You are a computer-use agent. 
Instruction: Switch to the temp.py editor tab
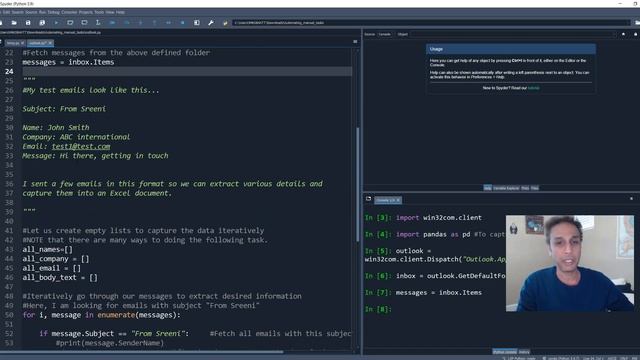click(x=13, y=43)
